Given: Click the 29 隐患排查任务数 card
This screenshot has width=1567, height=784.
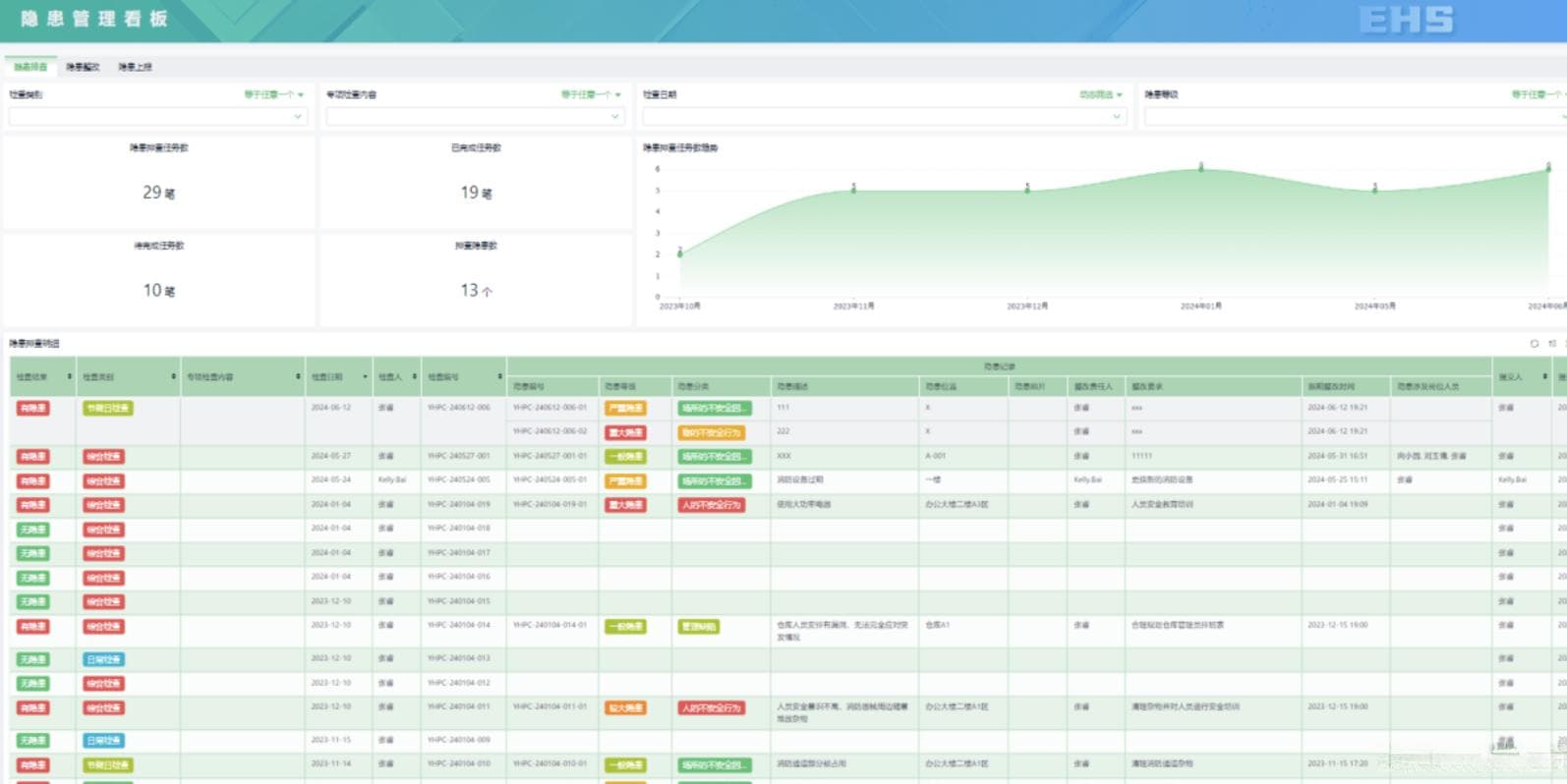Looking at the screenshot, I should click(x=158, y=183).
